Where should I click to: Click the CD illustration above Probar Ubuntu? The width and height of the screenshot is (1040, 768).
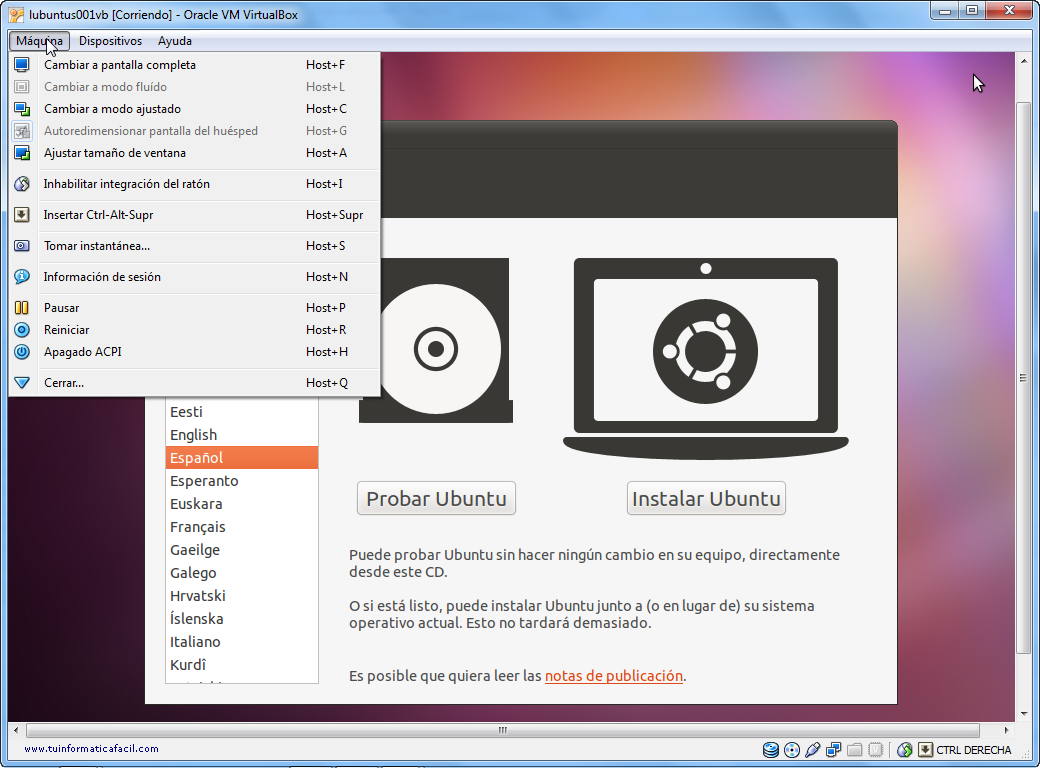click(x=436, y=340)
